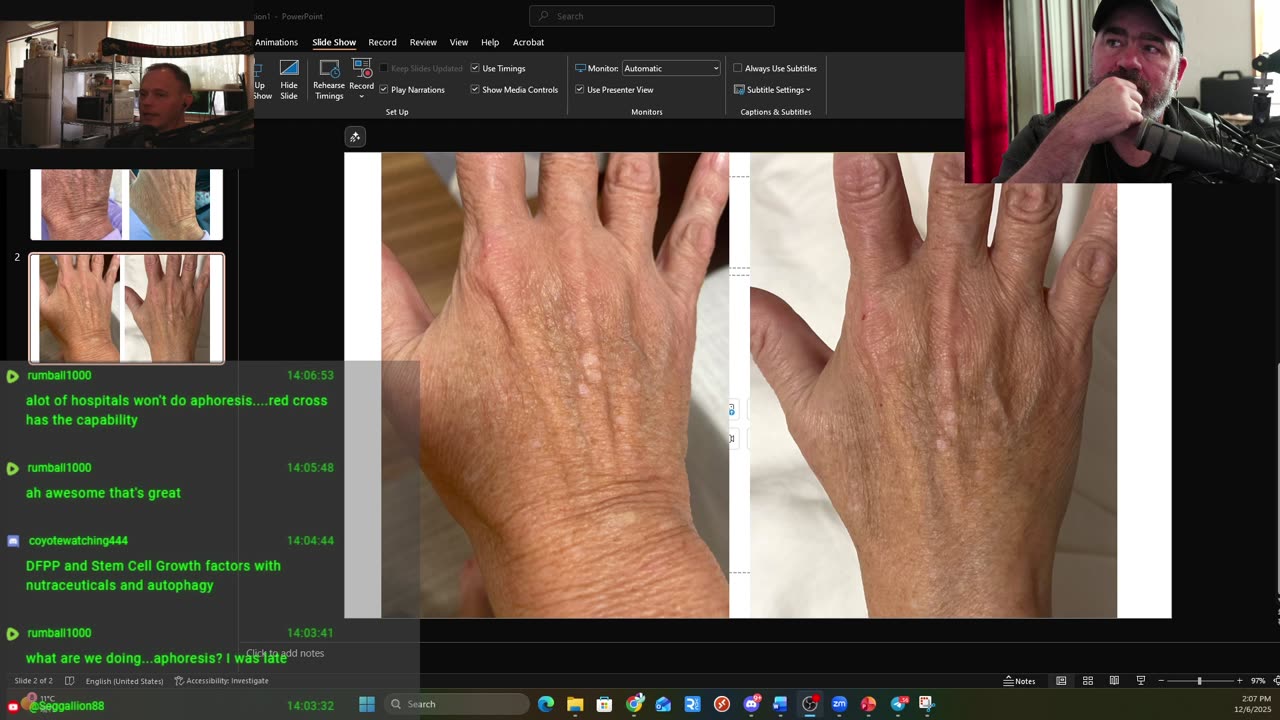Open Zoom from the taskbar

(x=839, y=704)
